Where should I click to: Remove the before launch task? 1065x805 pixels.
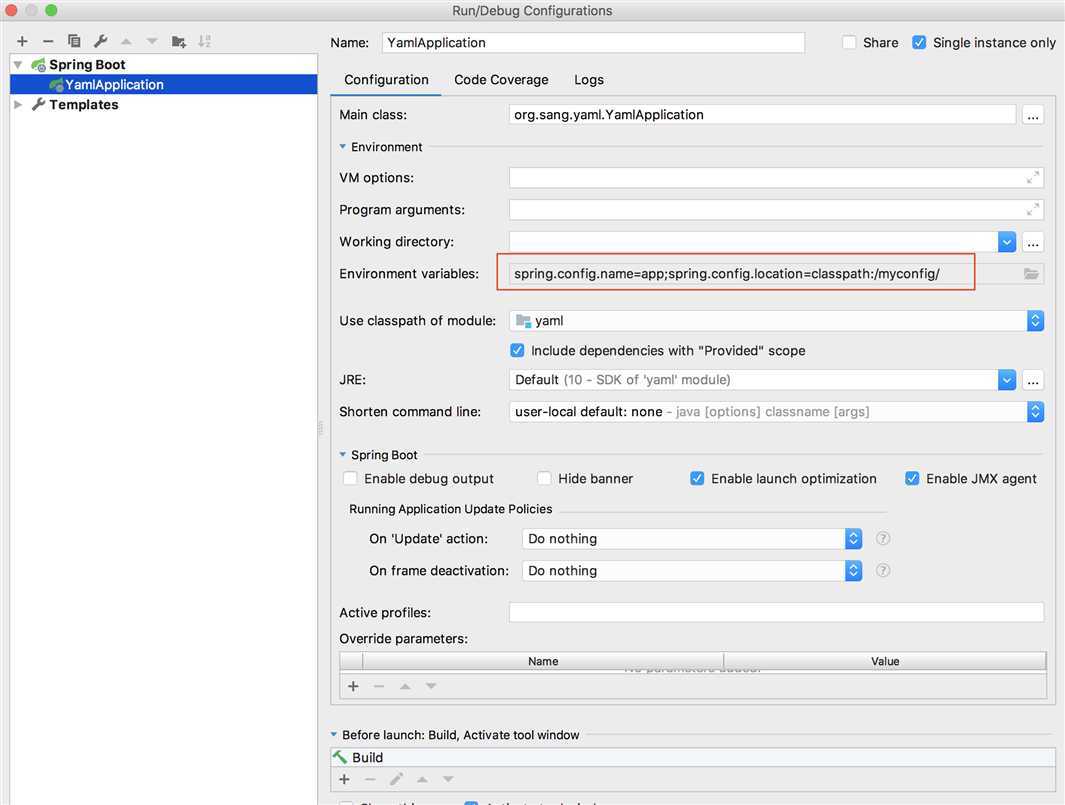coord(370,779)
